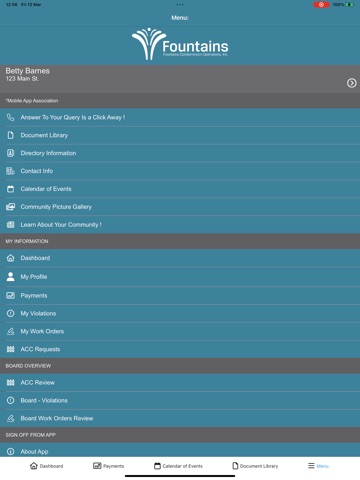The width and height of the screenshot is (360, 480).
Task: Open Dashboard tab in bottom bar
Action: 46,466
